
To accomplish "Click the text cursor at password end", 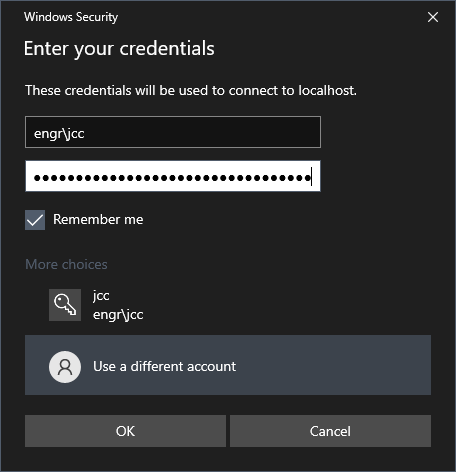I will coord(311,177).
